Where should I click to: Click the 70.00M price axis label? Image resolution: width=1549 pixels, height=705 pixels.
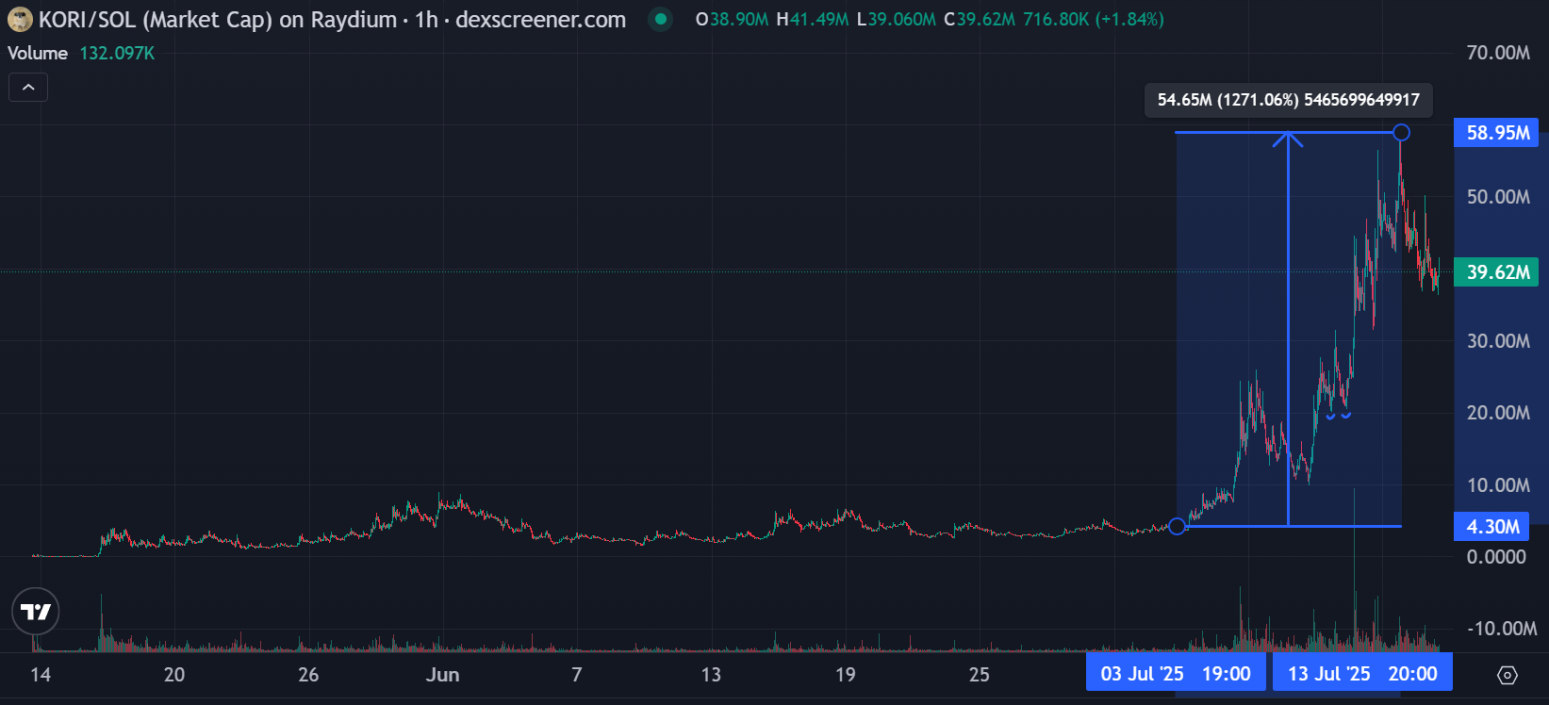click(x=1498, y=53)
